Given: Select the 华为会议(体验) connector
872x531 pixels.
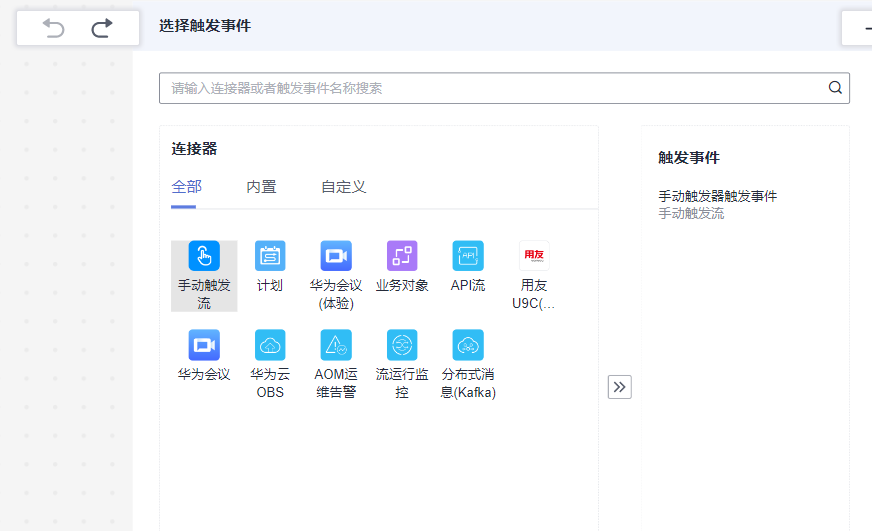Looking at the screenshot, I should click(x=336, y=256).
